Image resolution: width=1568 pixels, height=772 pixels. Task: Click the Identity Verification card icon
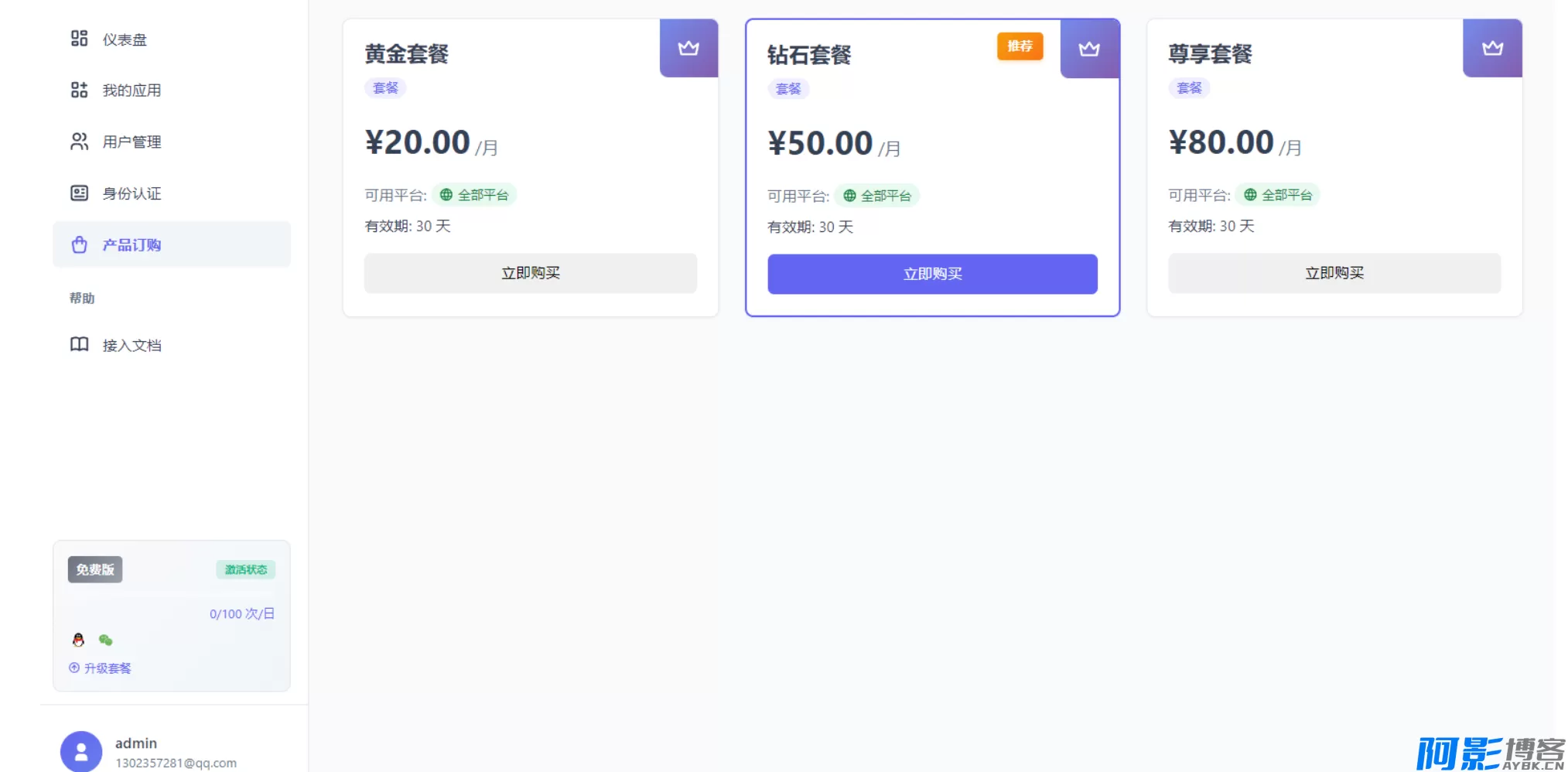point(79,193)
